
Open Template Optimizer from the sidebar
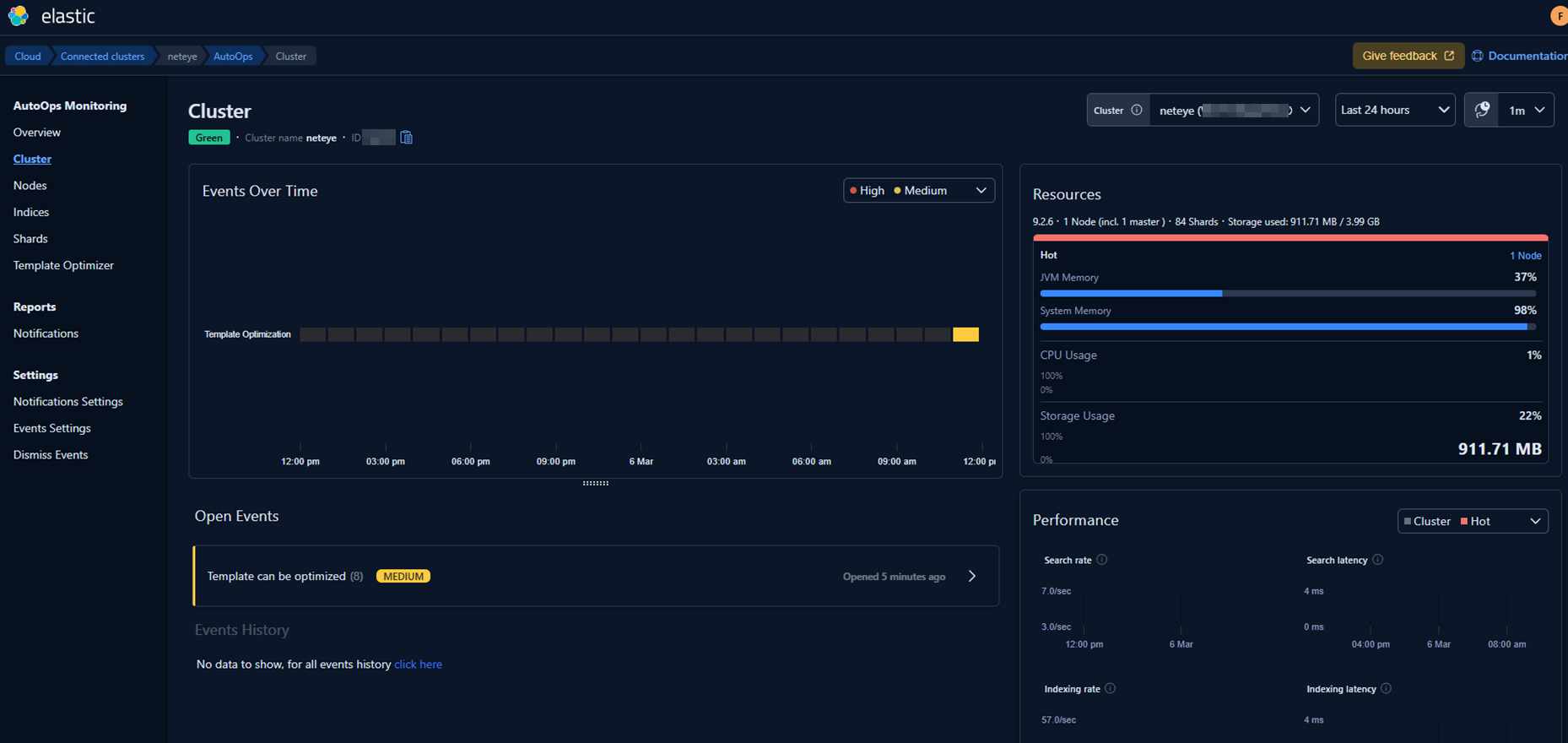(x=63, y=265)
